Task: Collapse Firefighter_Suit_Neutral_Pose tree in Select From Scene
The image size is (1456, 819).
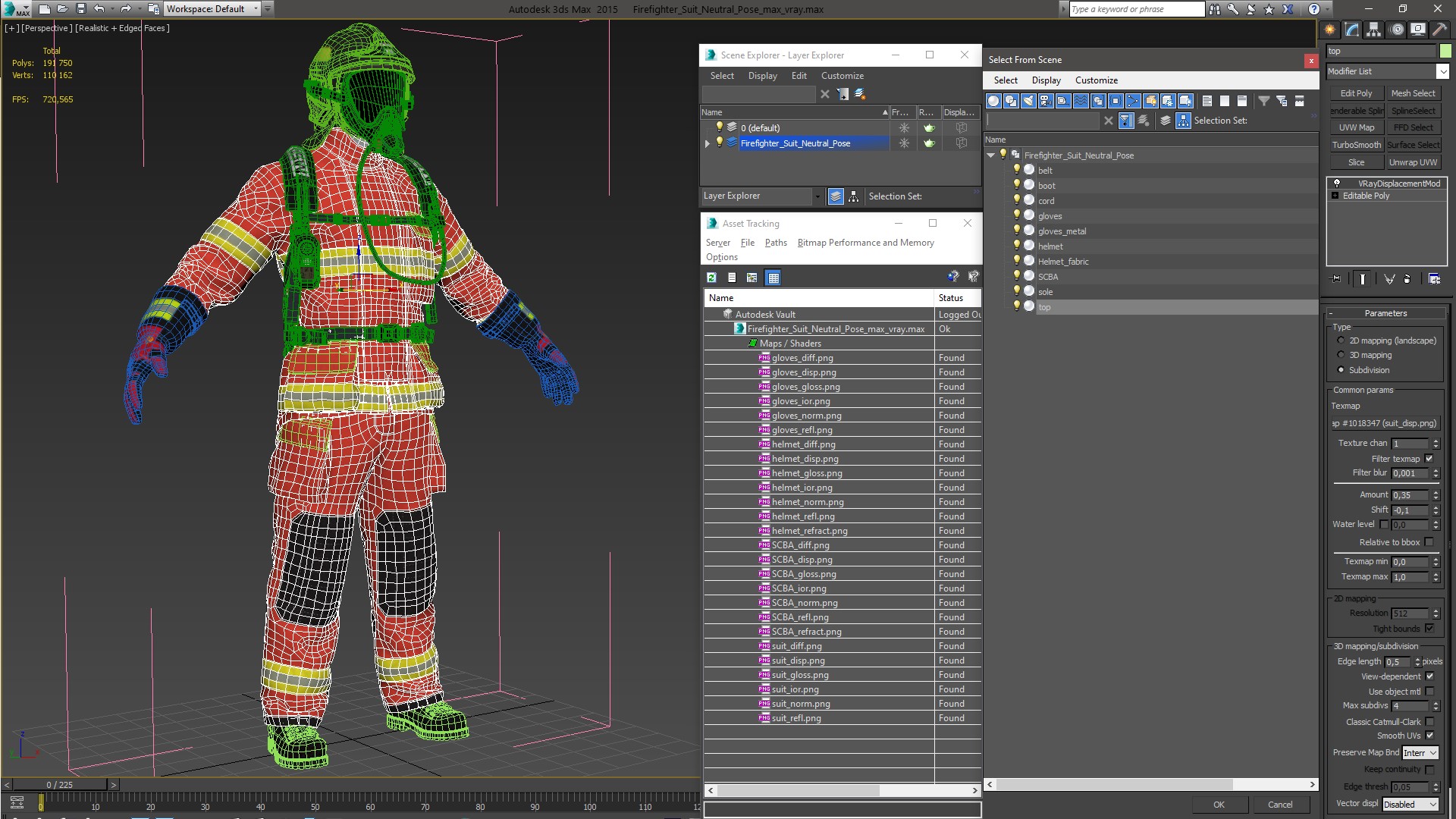Action: [990, 155]
